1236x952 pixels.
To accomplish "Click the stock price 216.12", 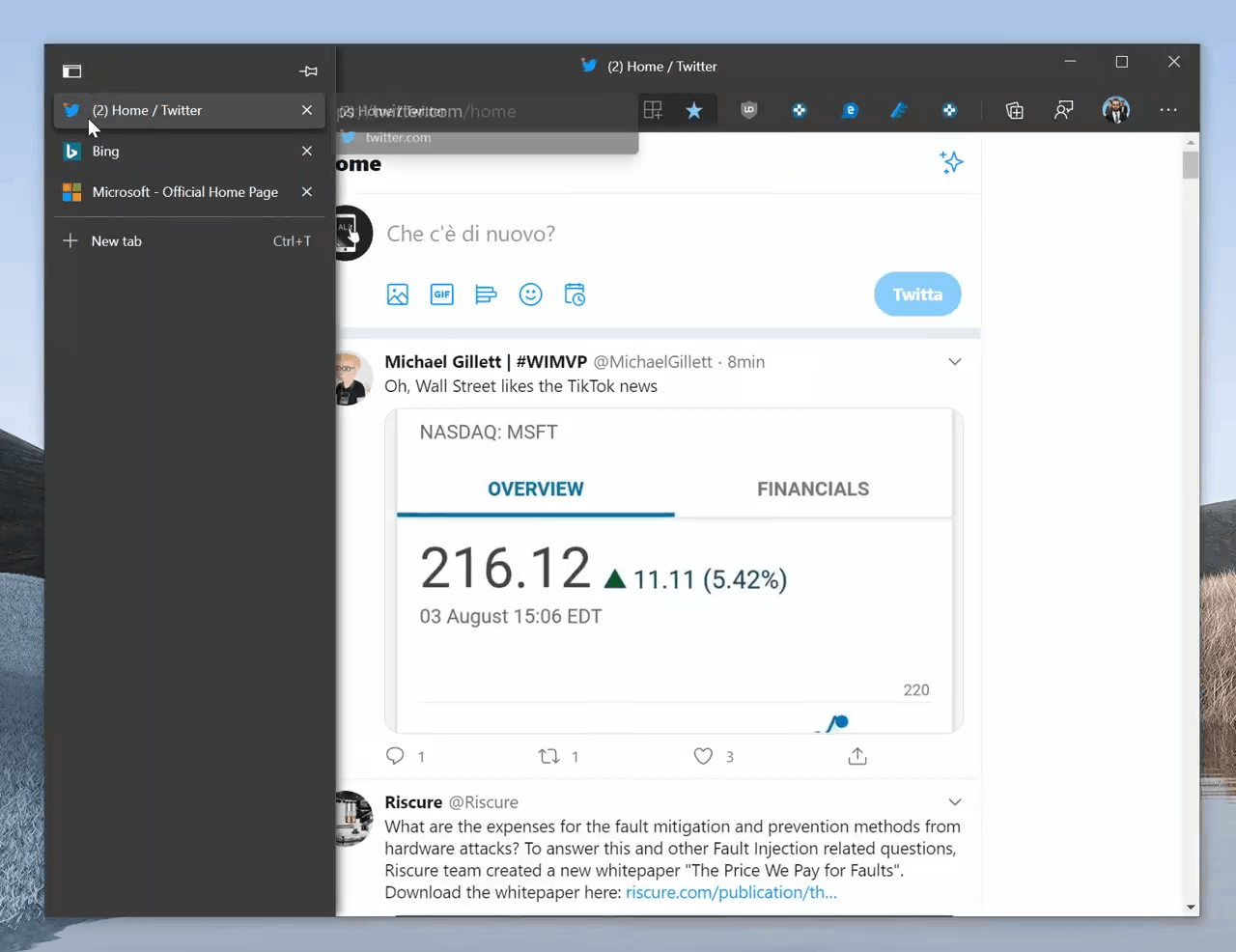I will [505, 568].
